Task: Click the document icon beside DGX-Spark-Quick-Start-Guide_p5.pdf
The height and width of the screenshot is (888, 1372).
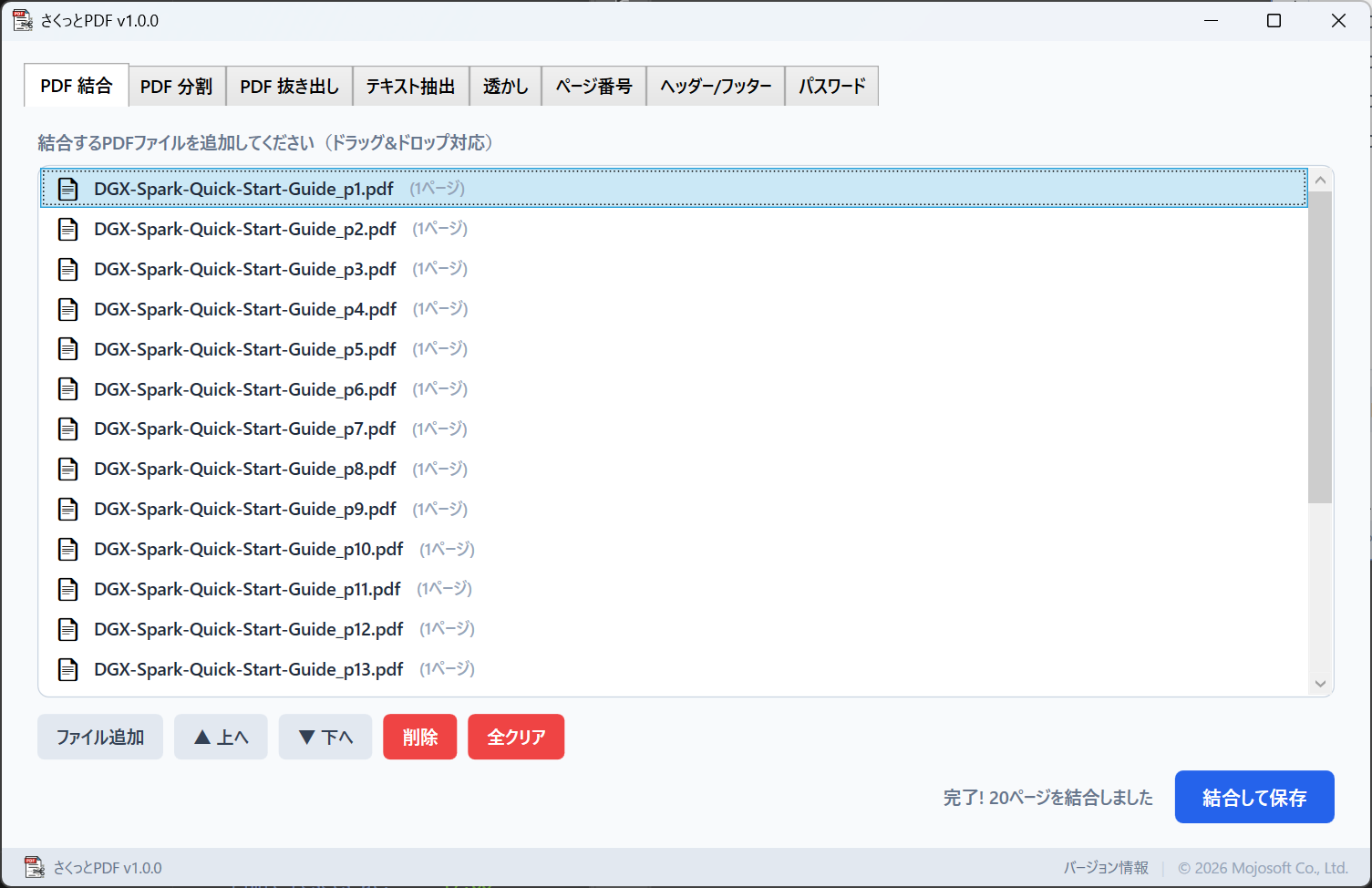Action: [68, 348]
